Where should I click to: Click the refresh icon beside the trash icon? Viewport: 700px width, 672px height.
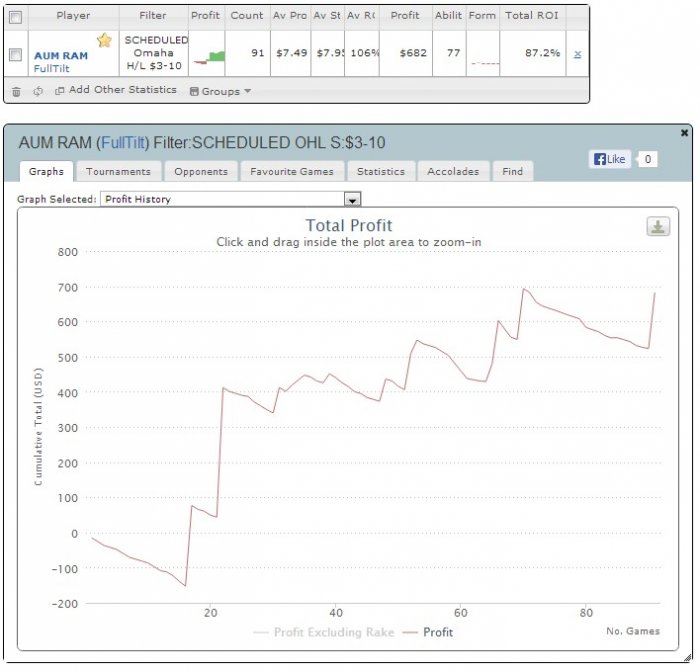(38, 91)
